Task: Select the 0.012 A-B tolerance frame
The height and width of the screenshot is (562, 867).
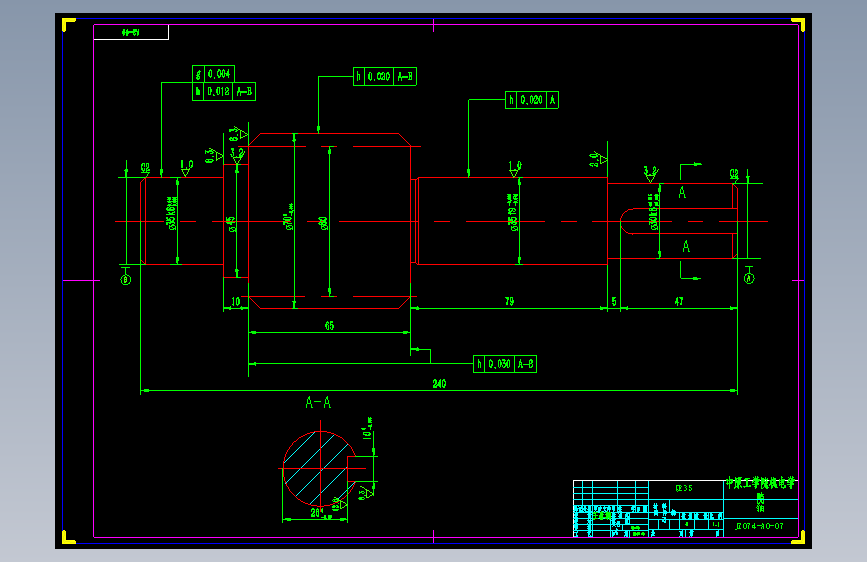Action: click(224, 91)
